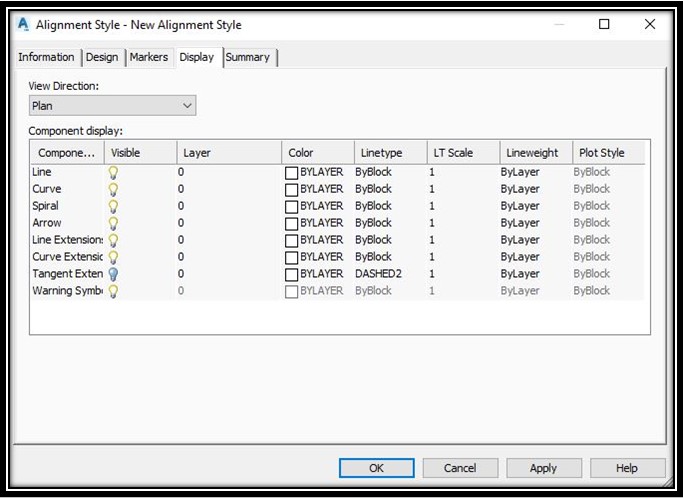Click layer 0 cell in Spiral row
The image size is (683, 498).
point(181,206)
